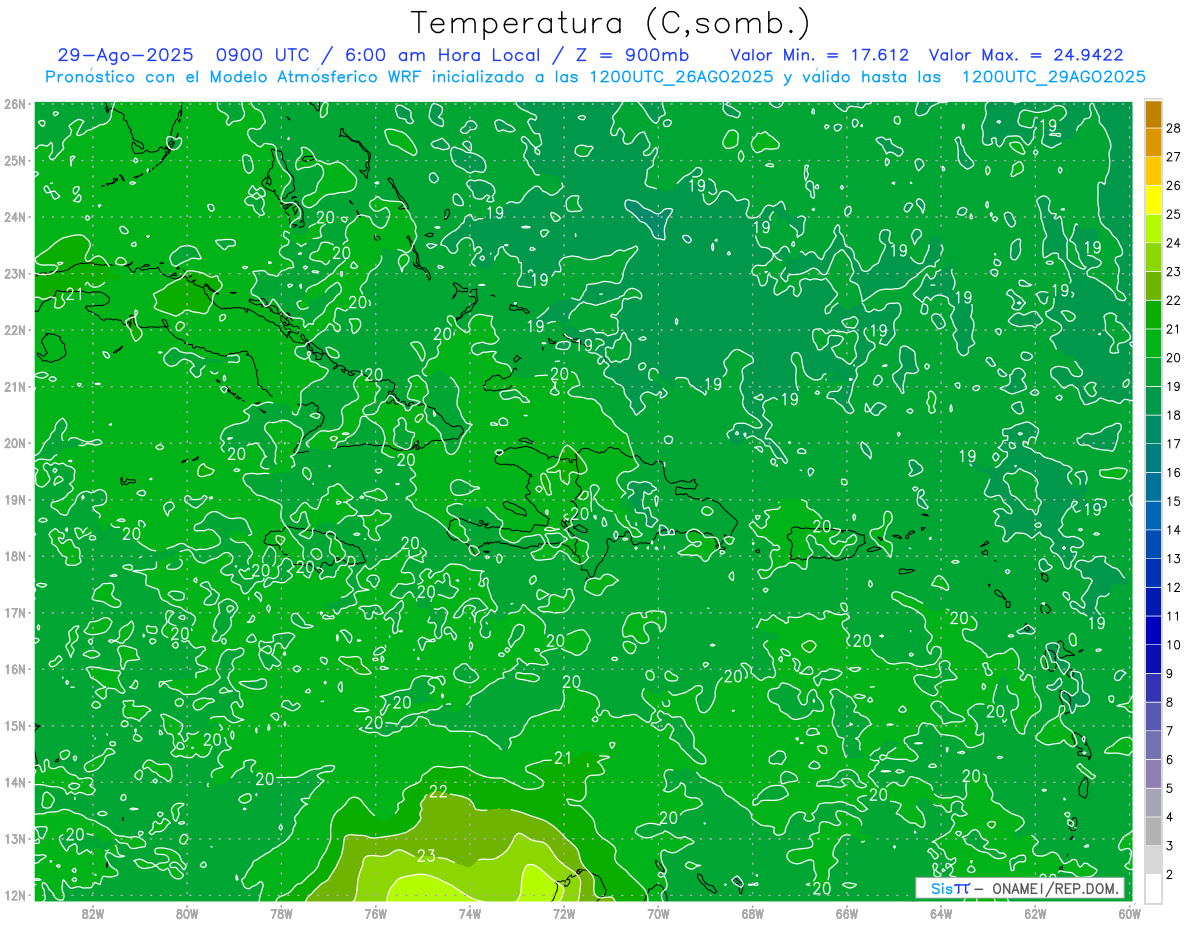Click the 12N latitude axis label
Image resolution: width=1200 pixels, height=927 pixels.
click(14, 895)
